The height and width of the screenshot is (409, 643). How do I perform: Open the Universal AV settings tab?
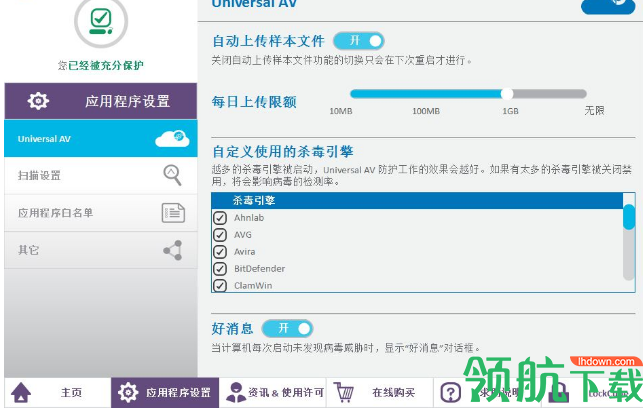point(101,138)
